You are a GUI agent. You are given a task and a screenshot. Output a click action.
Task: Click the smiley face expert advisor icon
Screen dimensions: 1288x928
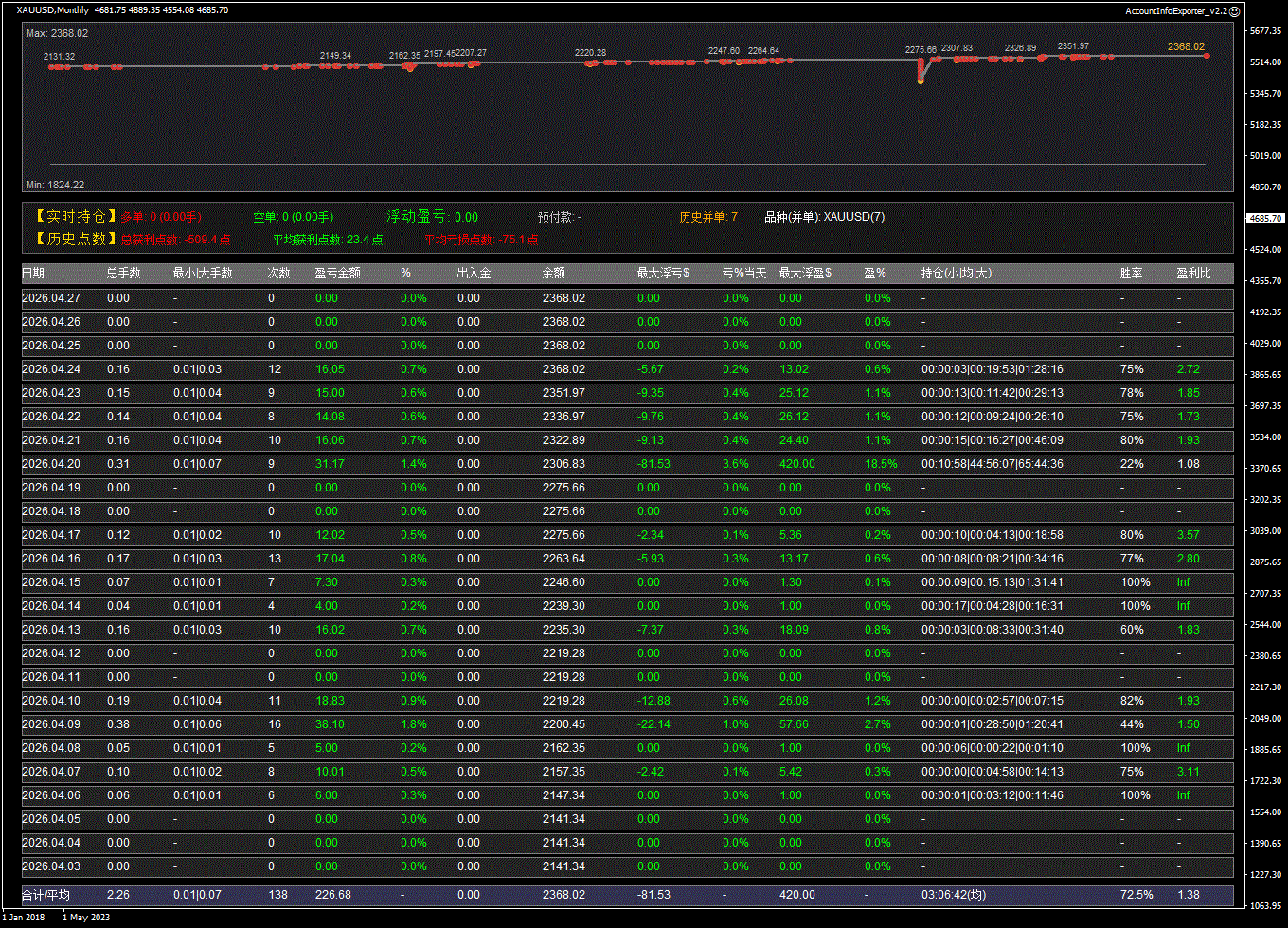tap(1234, 10)
